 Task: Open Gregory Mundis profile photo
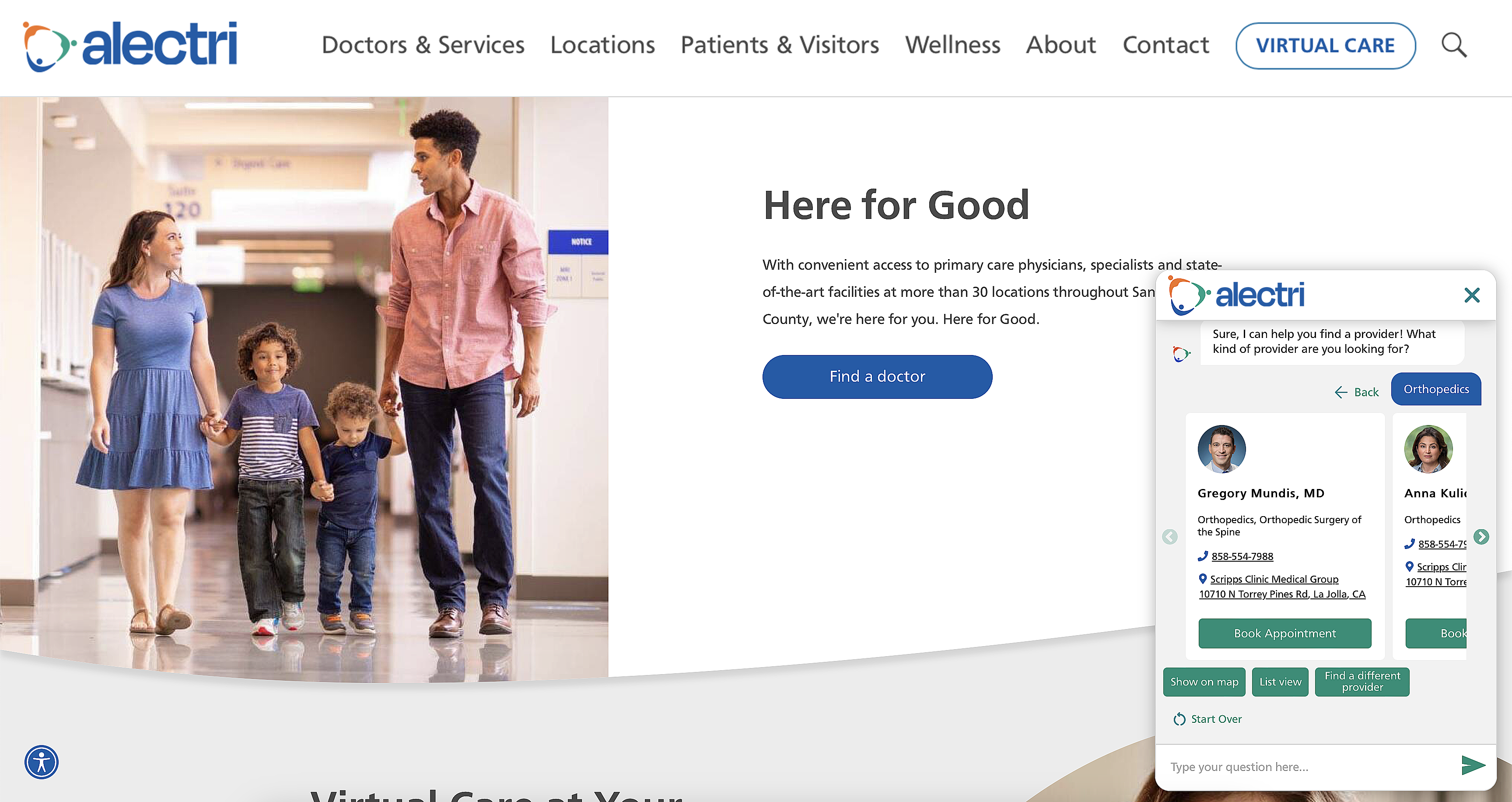(x=1221, y=449)
